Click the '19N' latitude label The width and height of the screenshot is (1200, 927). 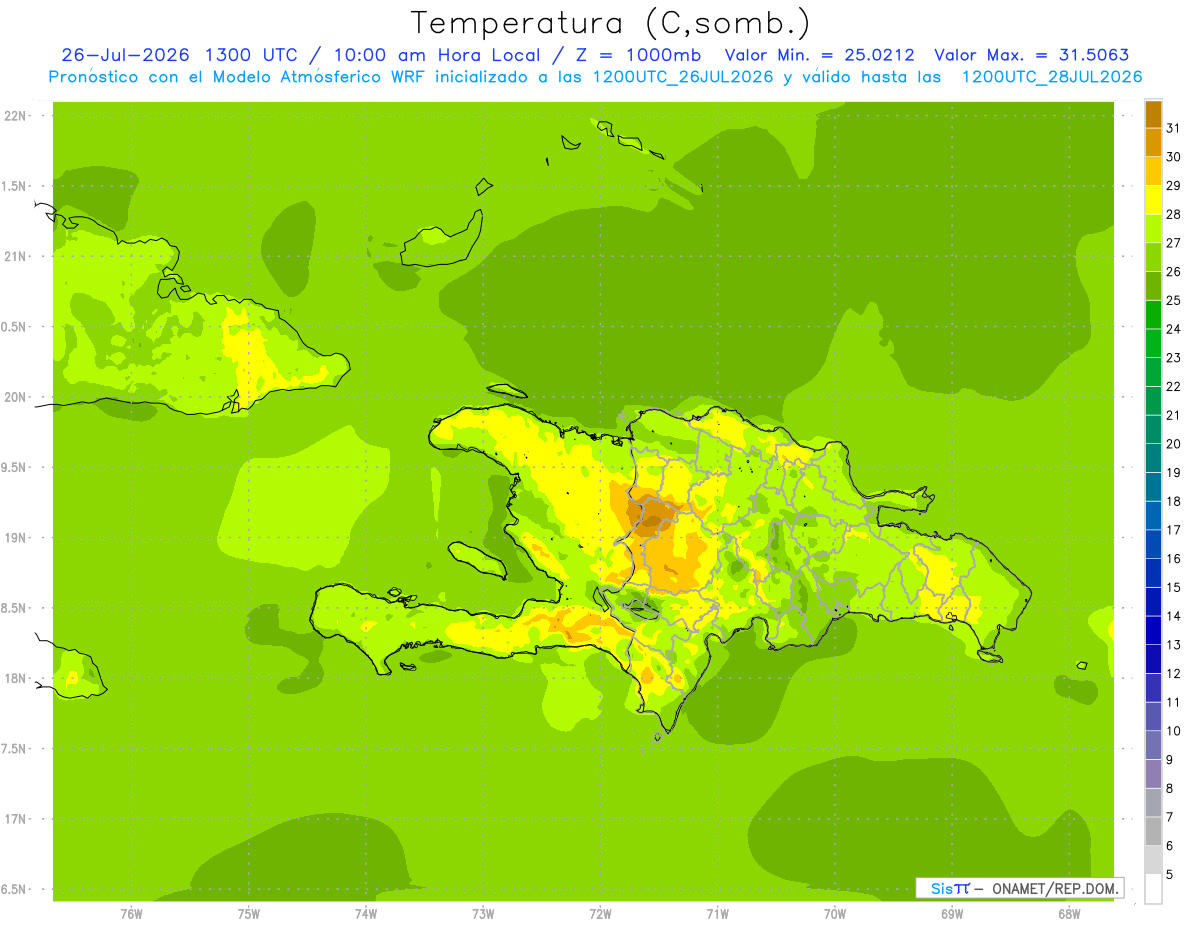[x=16, y=537]
